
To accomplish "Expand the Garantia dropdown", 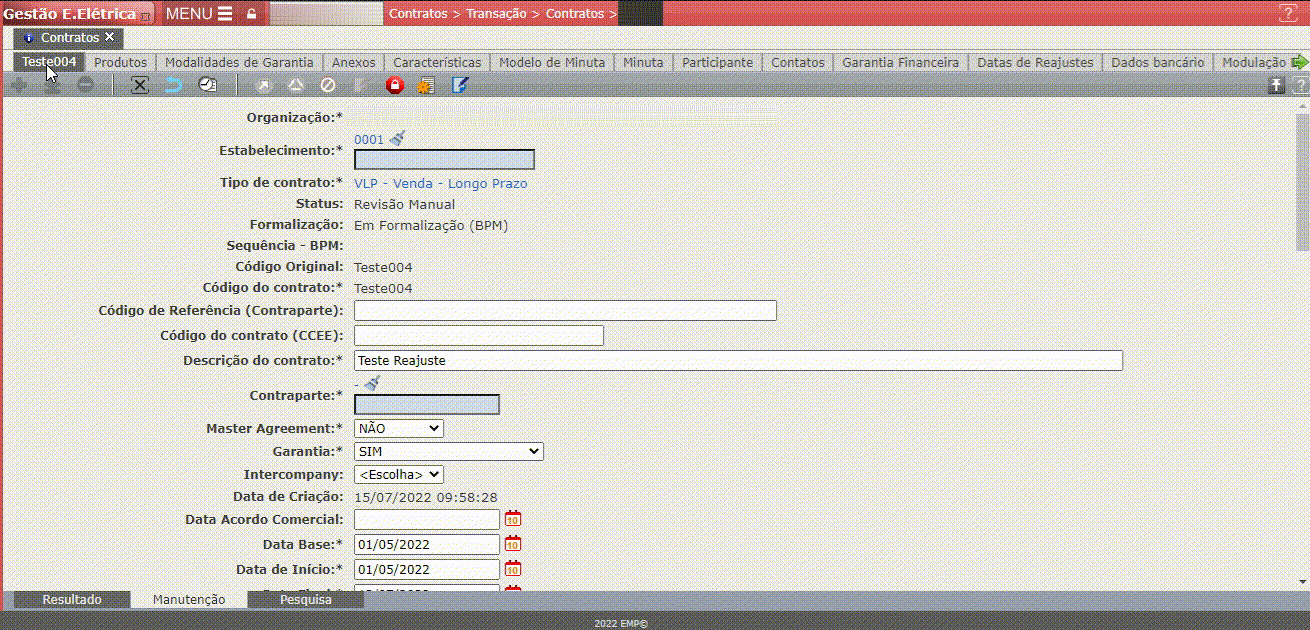I will coord(448,452).
